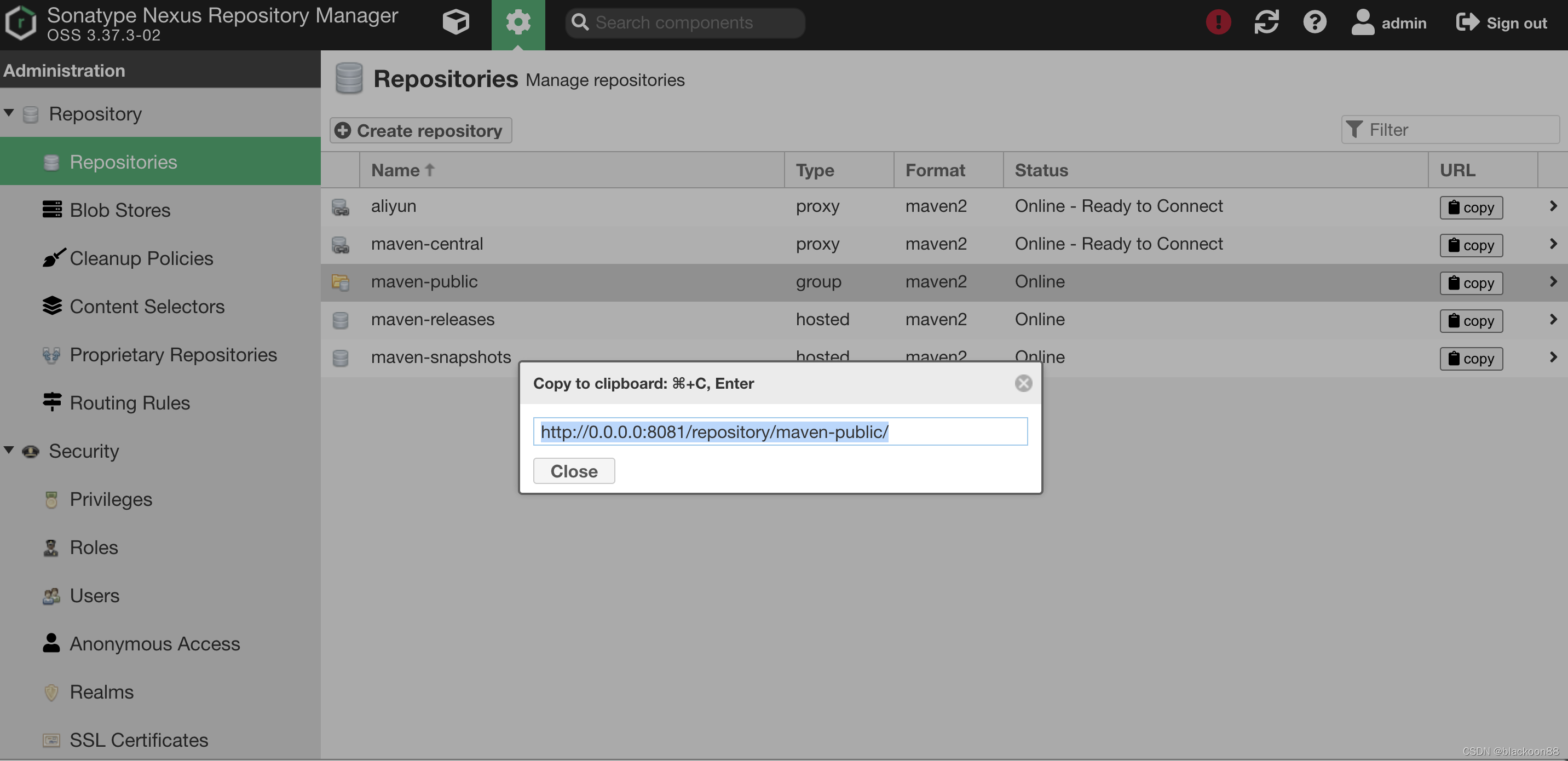This screenshot has height=761, width=1568.
Task: Open the Browse cube icon
Action: pyautogui.click(x=456, y=22)
